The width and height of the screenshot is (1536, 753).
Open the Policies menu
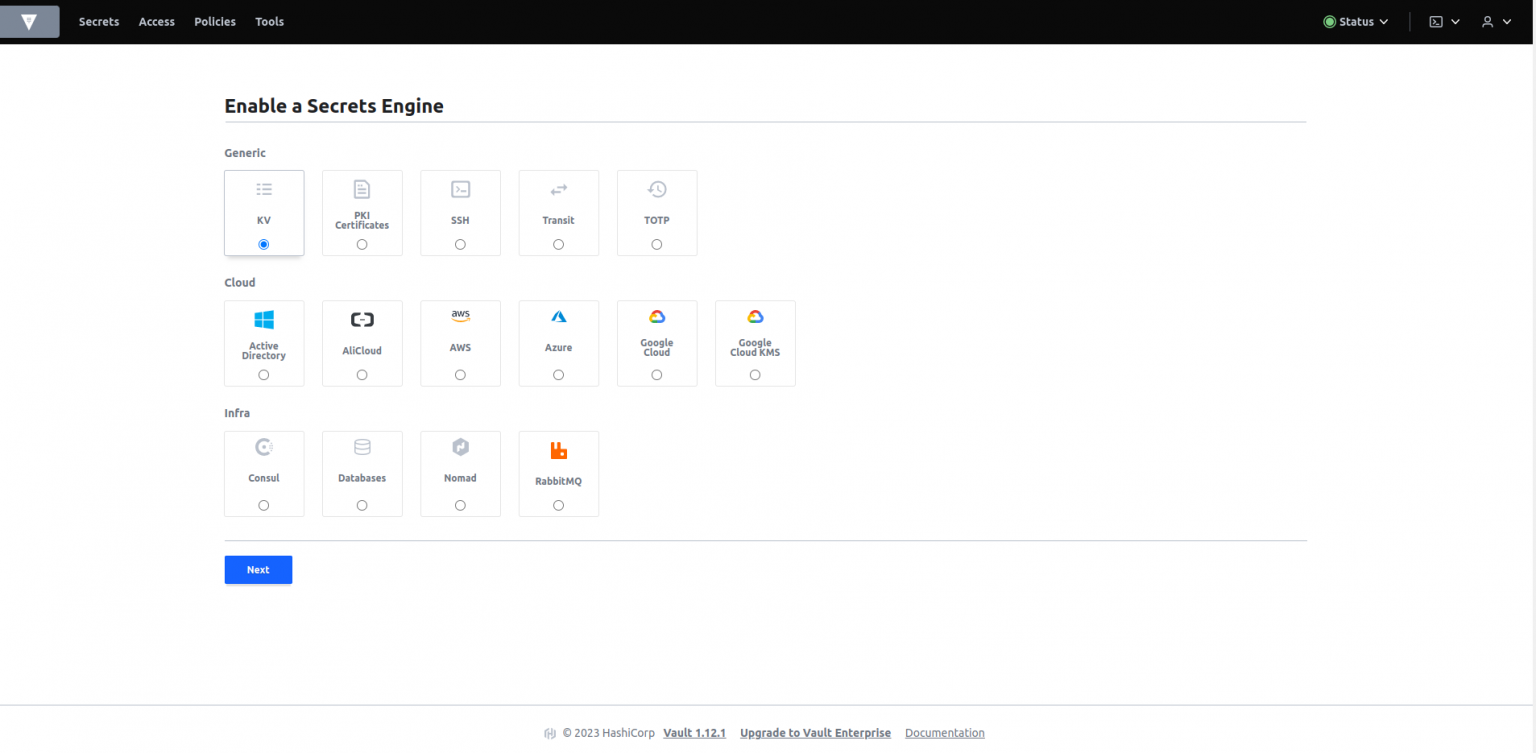[x=214, y=21]
